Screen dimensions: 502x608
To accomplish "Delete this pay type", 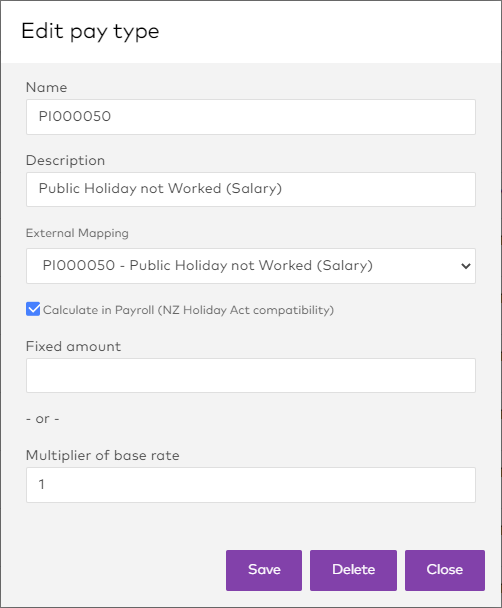I will coord(353,570).
